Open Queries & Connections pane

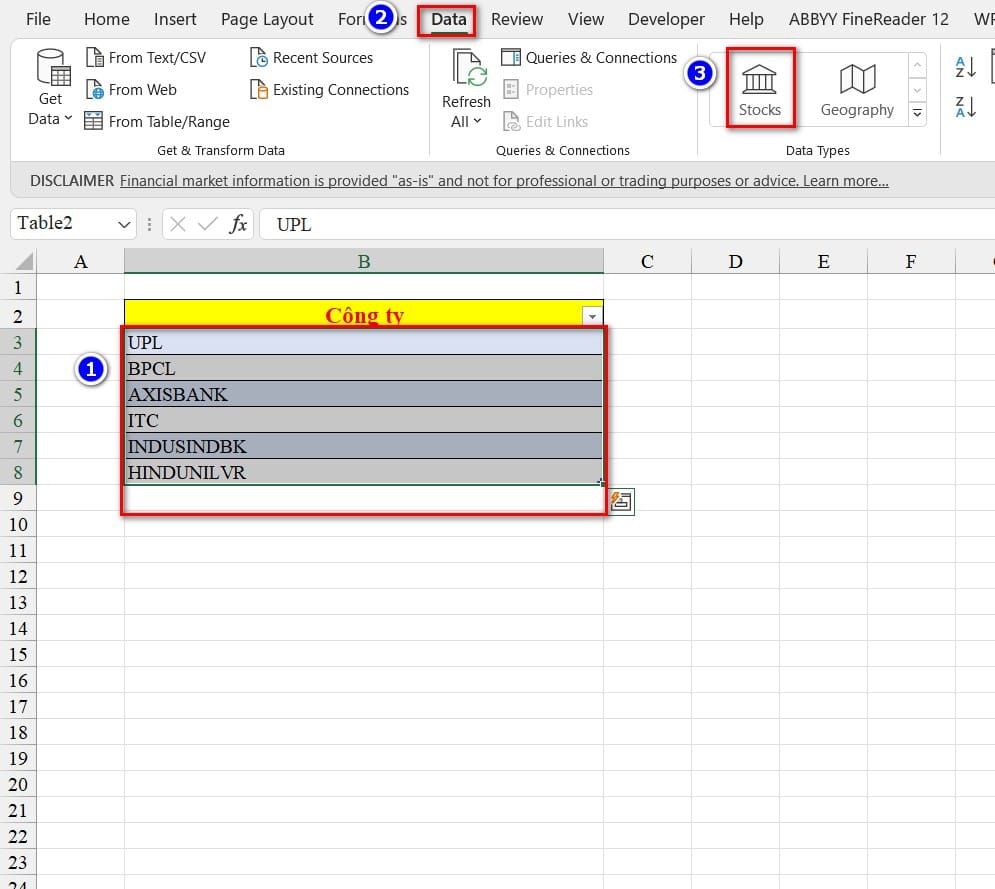pyautogui.click(x=589, y=58)
